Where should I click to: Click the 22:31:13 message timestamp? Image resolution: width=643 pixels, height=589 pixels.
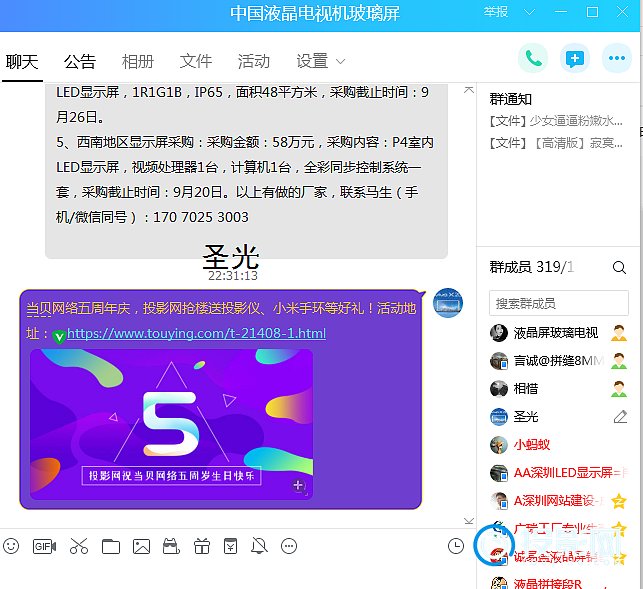[x=233, y=276]
